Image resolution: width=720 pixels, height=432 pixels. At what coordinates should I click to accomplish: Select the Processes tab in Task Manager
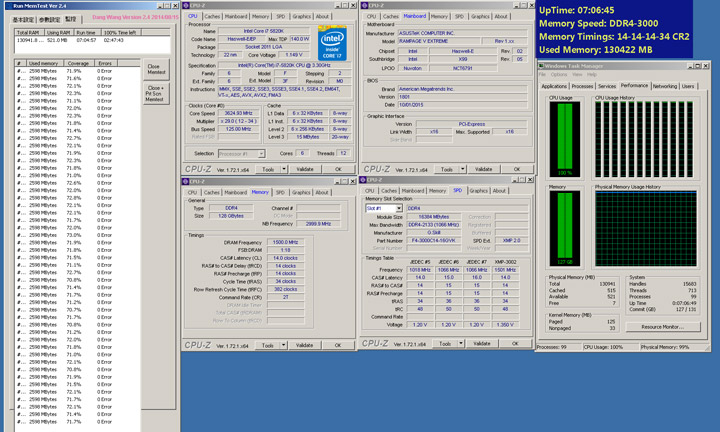coord(583,86)
